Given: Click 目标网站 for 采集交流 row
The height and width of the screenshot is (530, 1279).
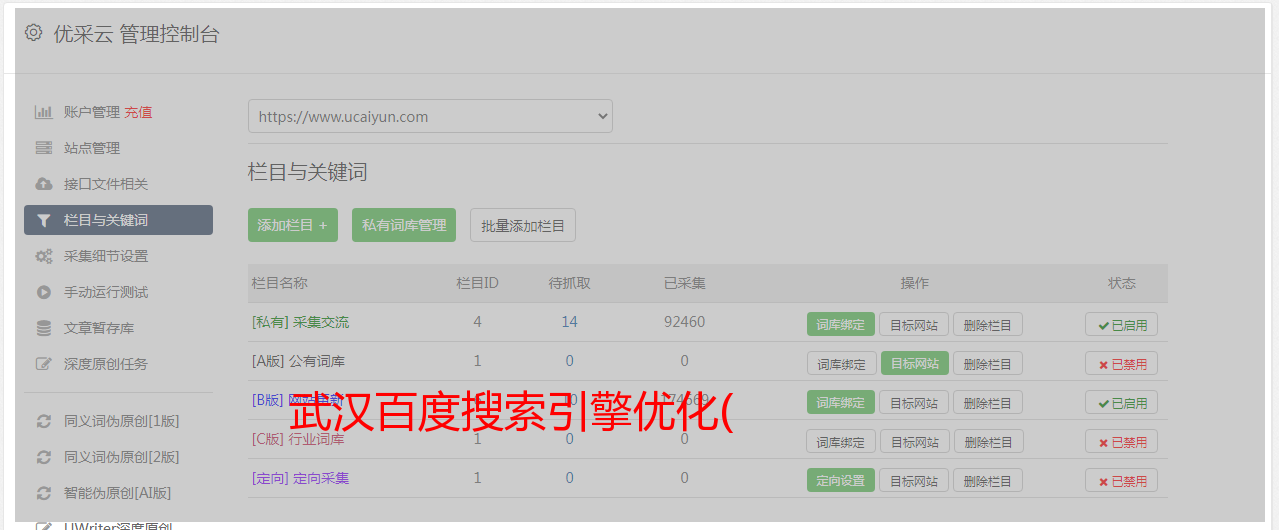Looking at the screenshot, I should point(914,324).
